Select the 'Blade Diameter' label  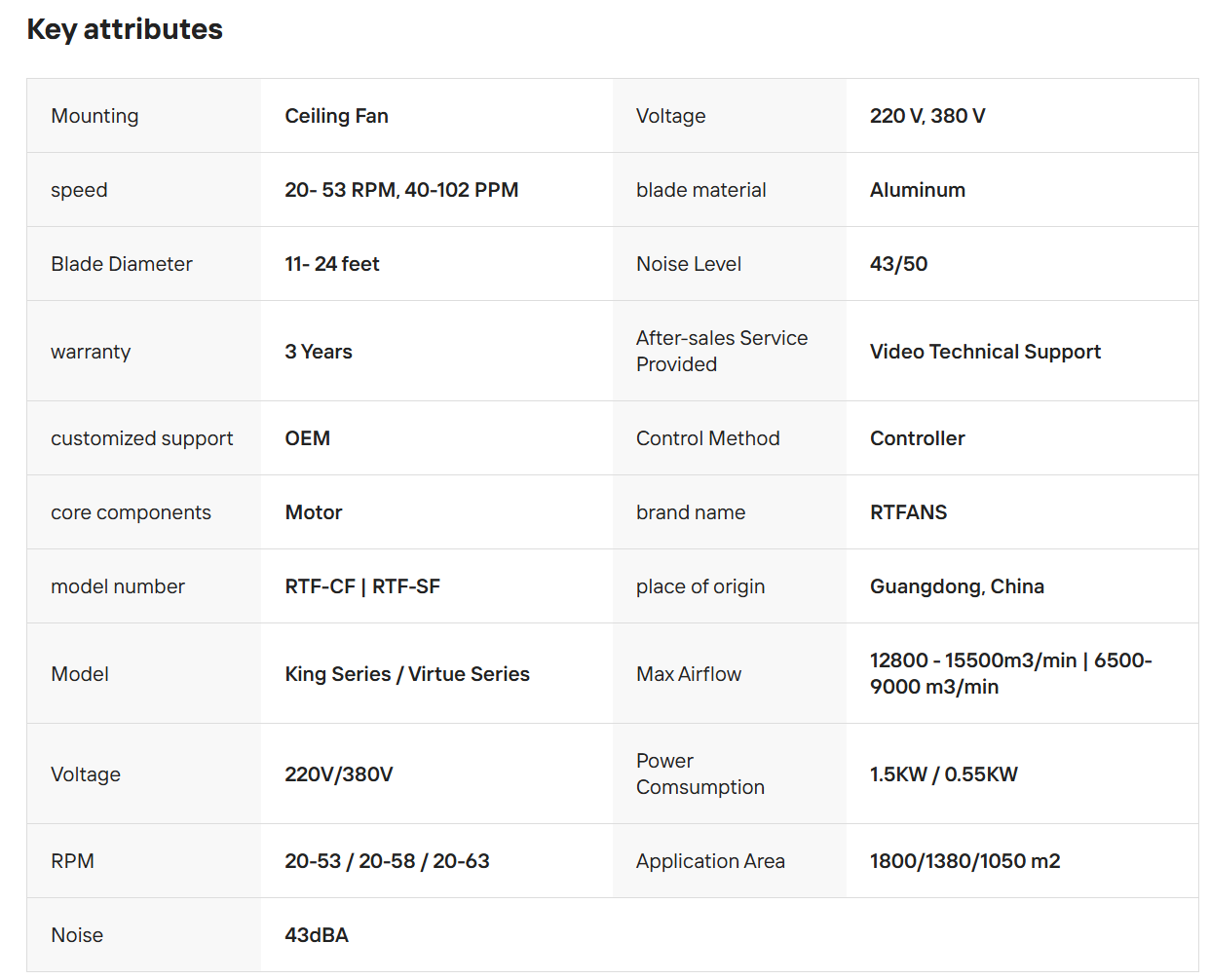click(x=122, y=264)
